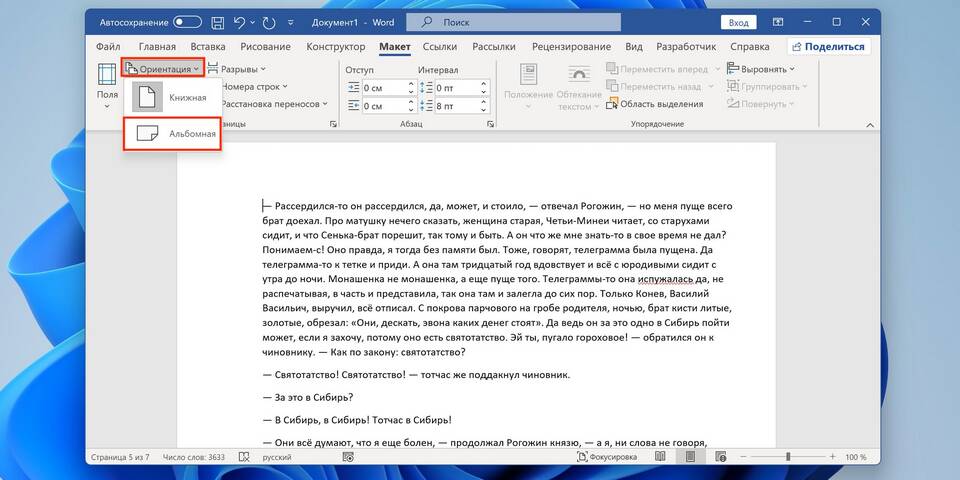This screenshot has width=960, height=480.
Task: Click the proofing spell-check icon
Action: tap(244, 457)
